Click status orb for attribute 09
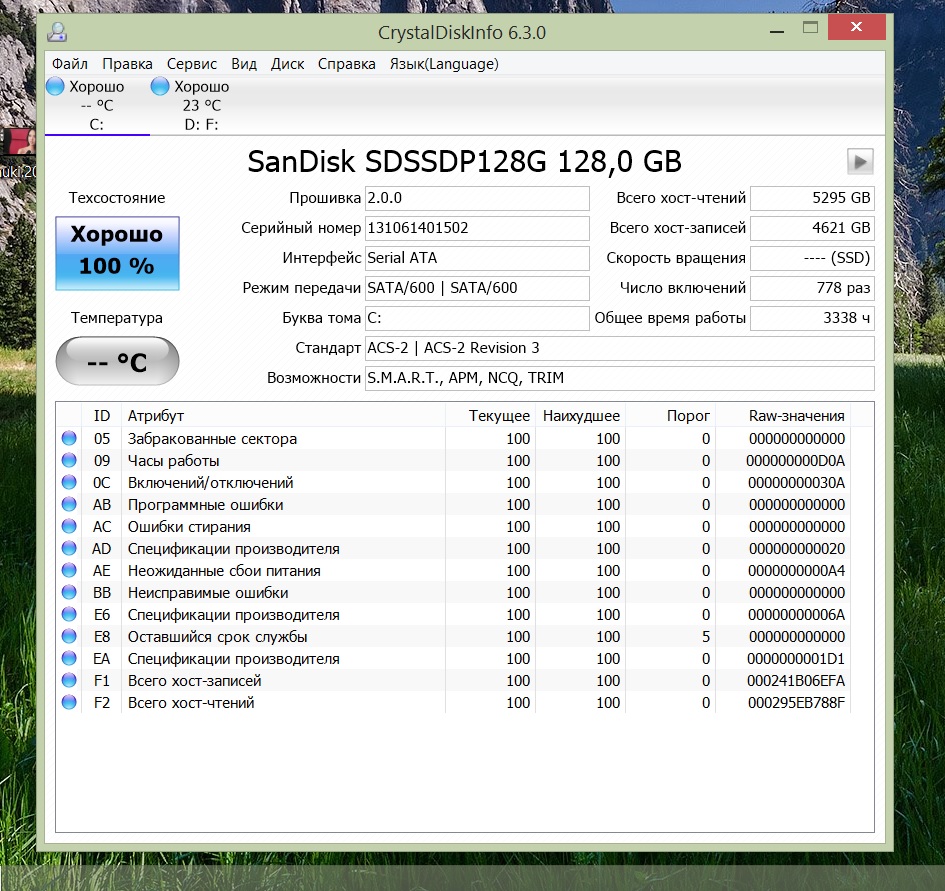This screenshot has height=891, width=945. (69, 461)
